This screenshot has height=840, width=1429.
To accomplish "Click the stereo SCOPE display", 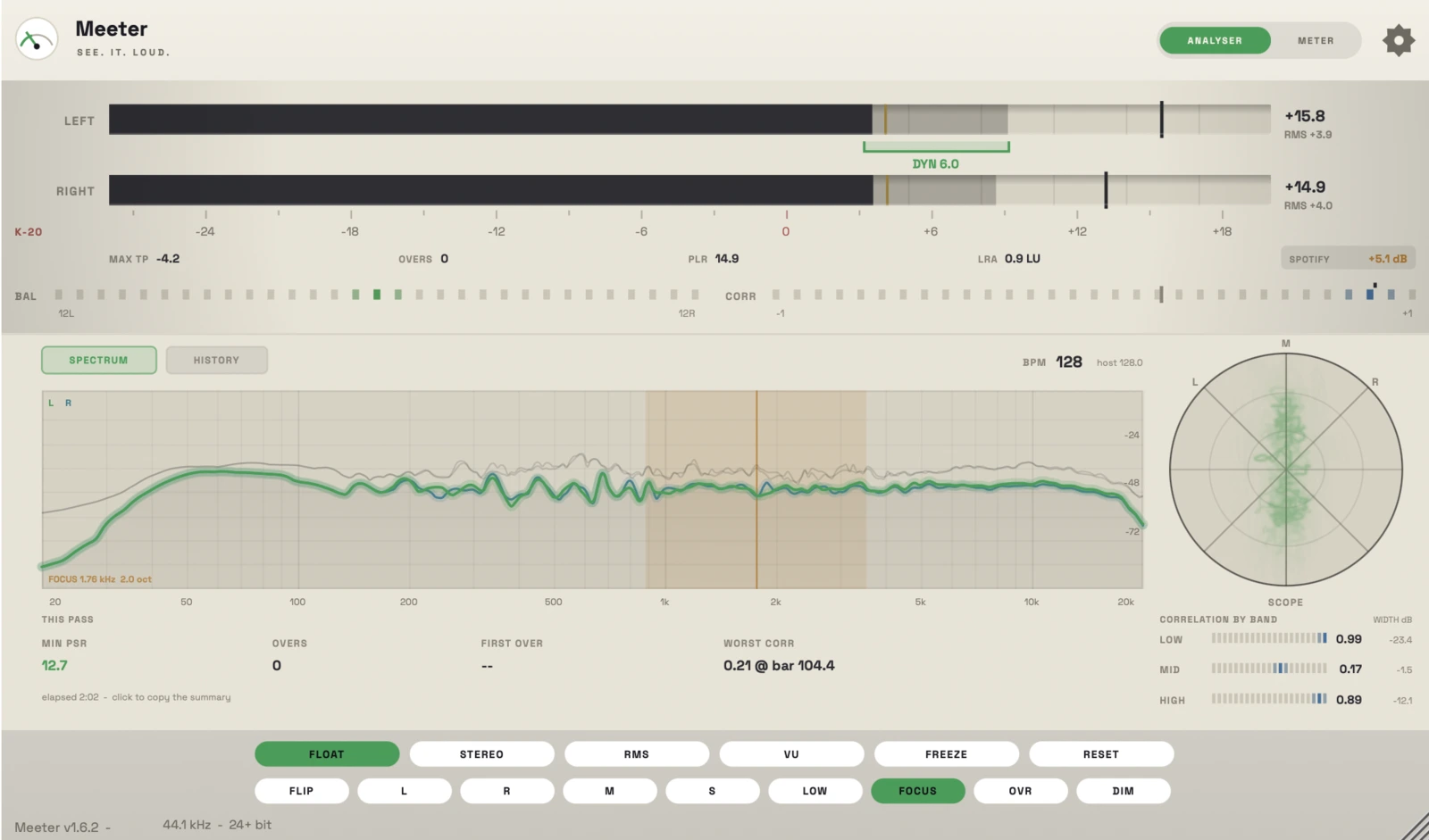I will click(1285, 469).
